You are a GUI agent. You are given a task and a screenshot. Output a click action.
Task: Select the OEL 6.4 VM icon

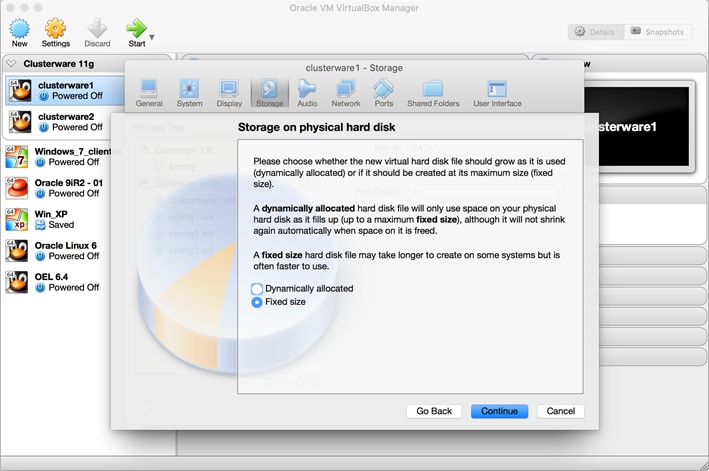point(17,282)
